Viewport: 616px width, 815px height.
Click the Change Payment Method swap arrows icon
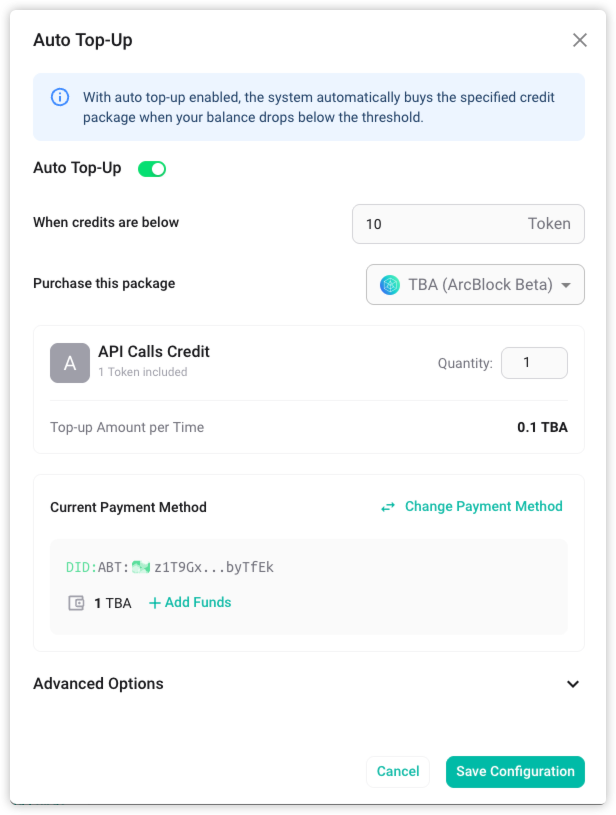388,506
